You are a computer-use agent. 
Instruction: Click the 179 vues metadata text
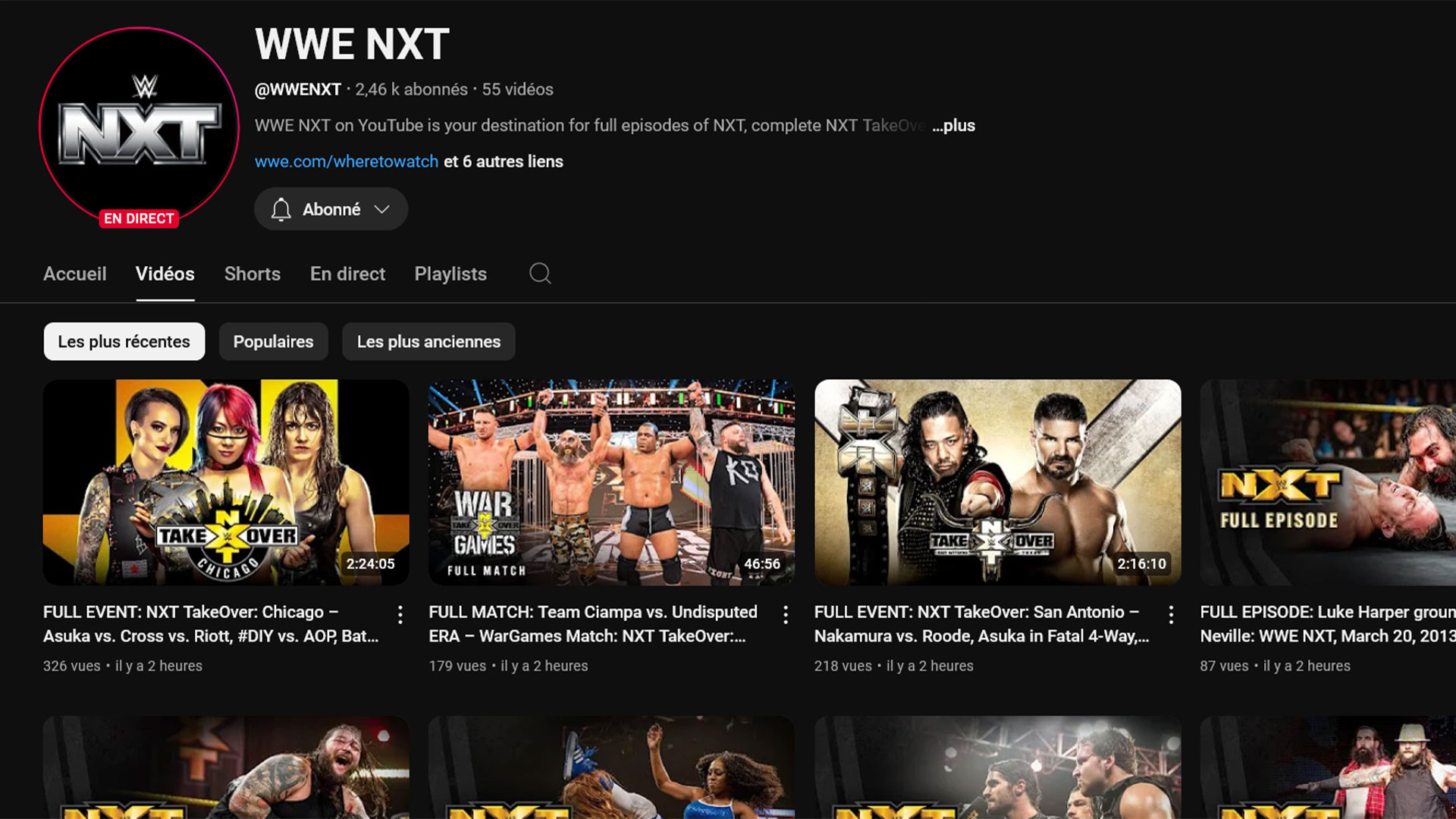[x=457, y=666]
